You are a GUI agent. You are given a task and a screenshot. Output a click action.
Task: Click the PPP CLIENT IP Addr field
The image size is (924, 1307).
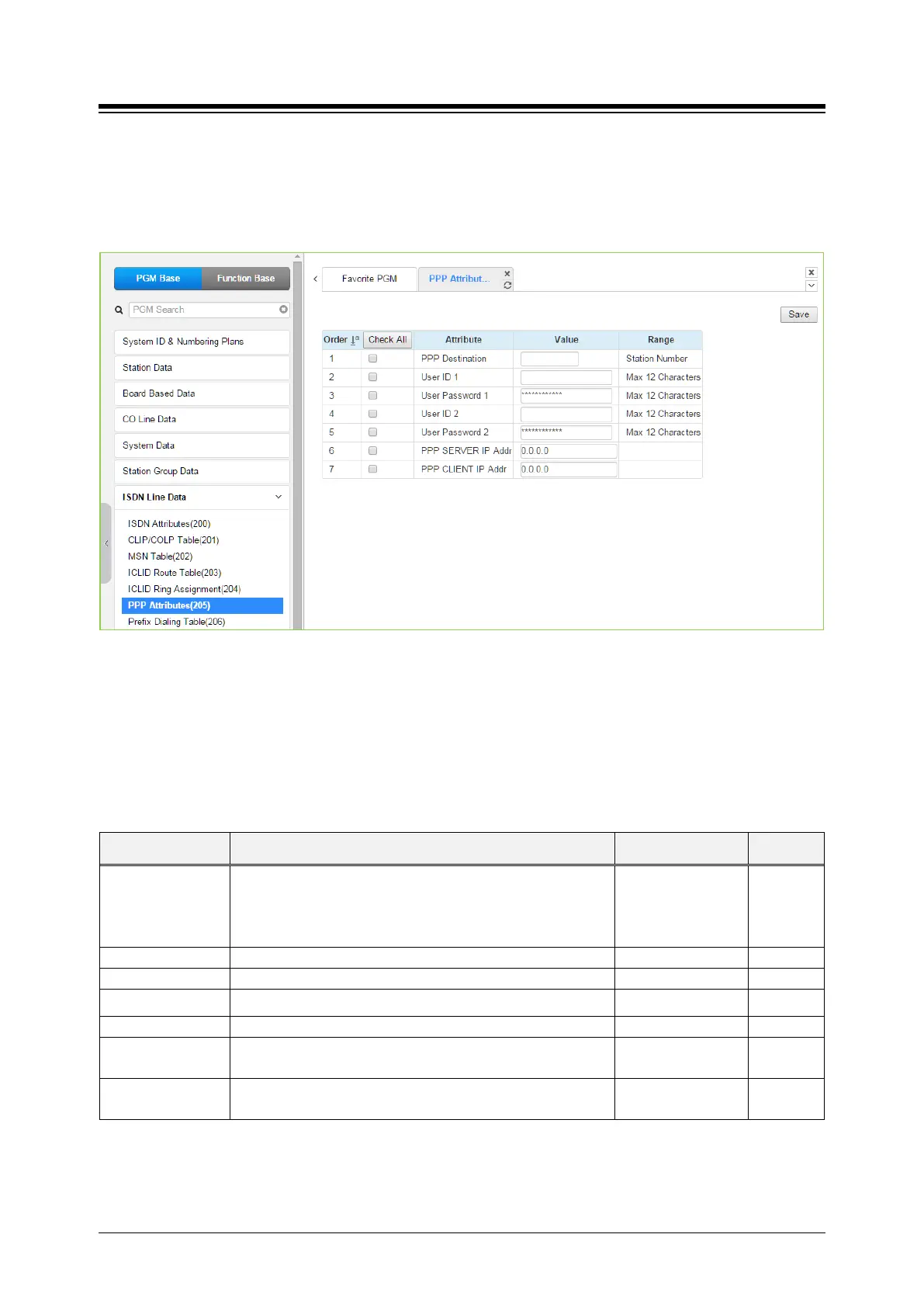(x=569, y=470)
